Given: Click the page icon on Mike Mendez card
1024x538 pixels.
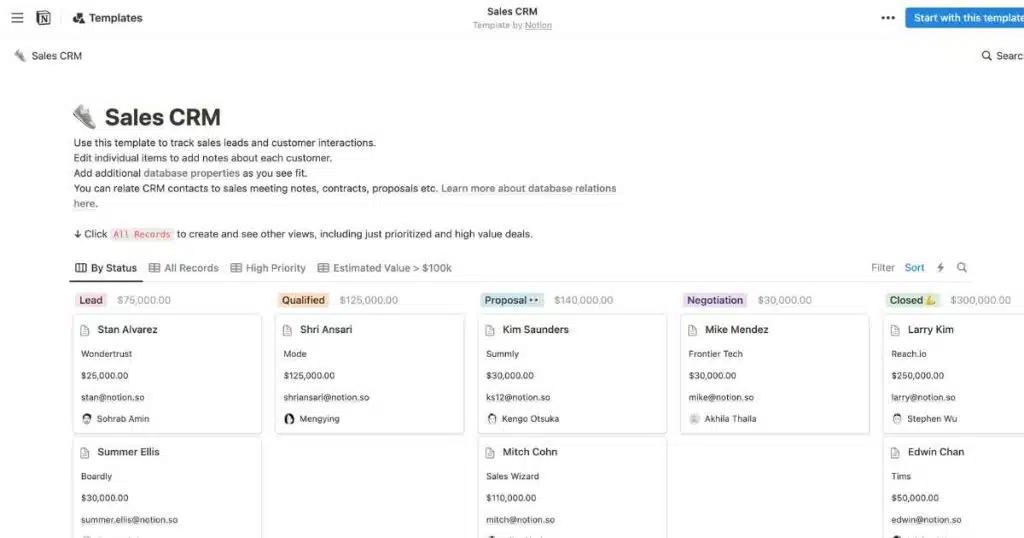Looking at the screenshot, I should tap(692, 330).
